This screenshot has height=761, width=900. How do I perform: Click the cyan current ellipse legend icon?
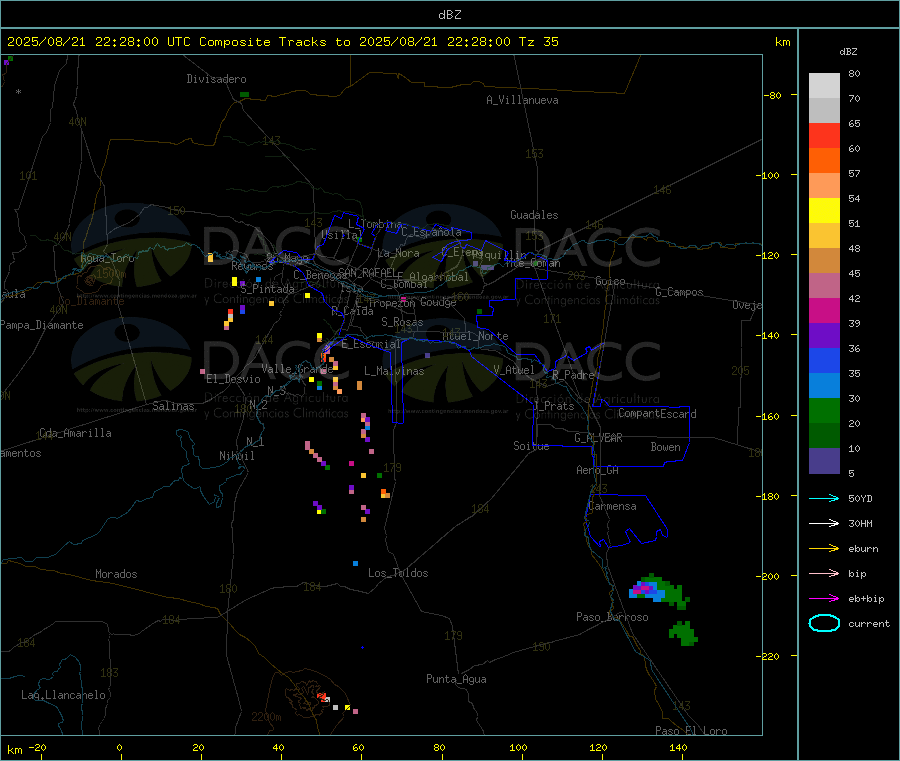[824, 623]
